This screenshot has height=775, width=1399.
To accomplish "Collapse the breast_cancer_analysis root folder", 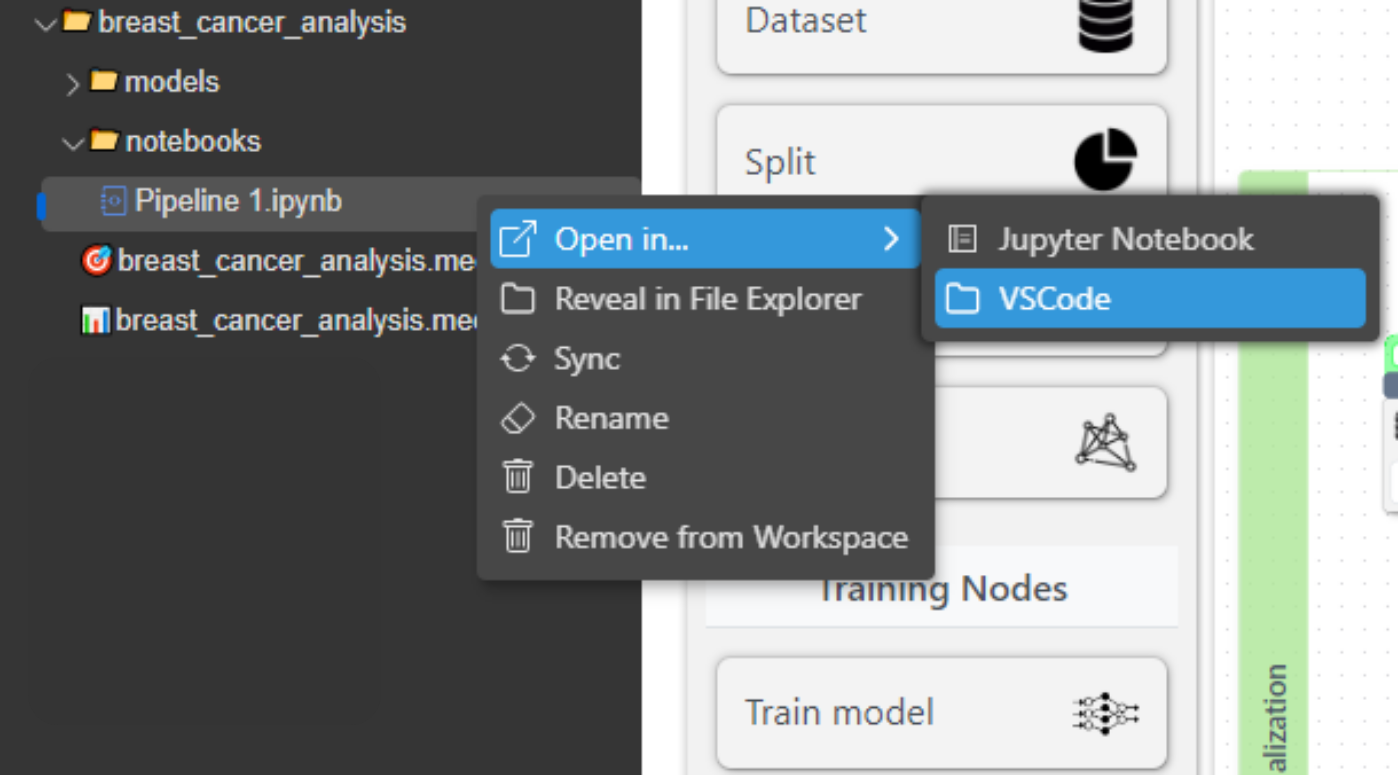I will (x=45, y=23).
